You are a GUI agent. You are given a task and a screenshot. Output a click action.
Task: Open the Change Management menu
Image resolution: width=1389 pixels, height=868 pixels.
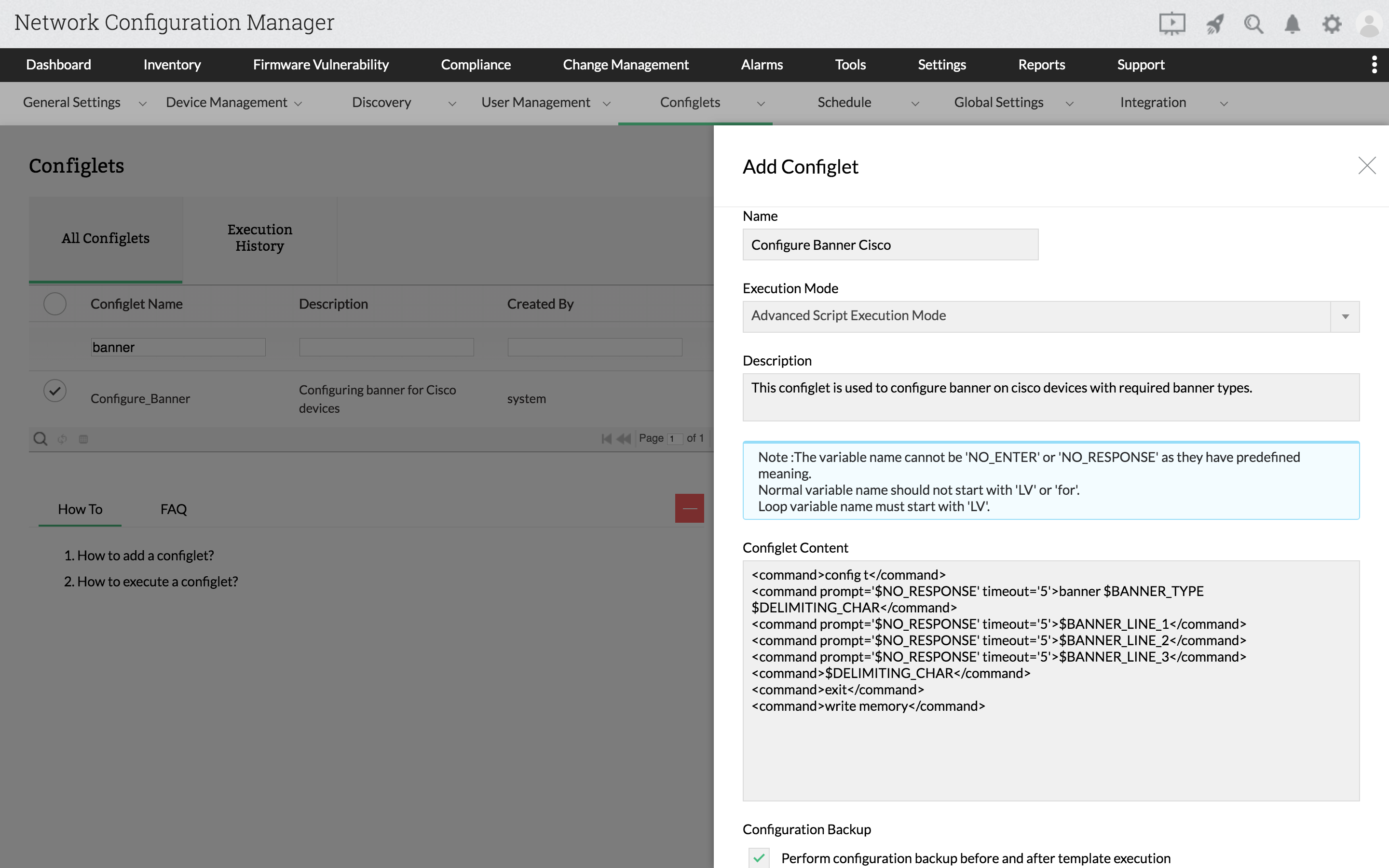pos(625,64)
